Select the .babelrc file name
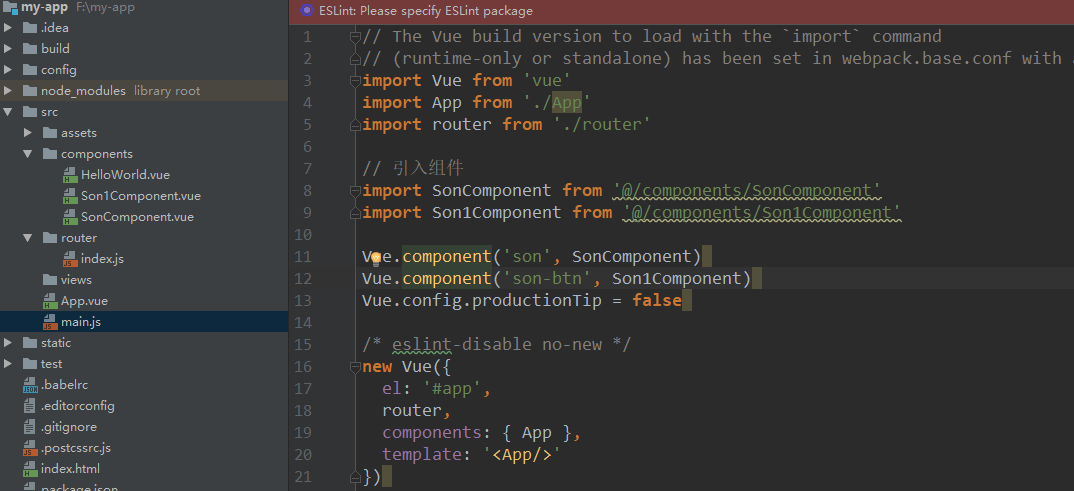This screenshot has height=491, width=1074. point(64,385)
